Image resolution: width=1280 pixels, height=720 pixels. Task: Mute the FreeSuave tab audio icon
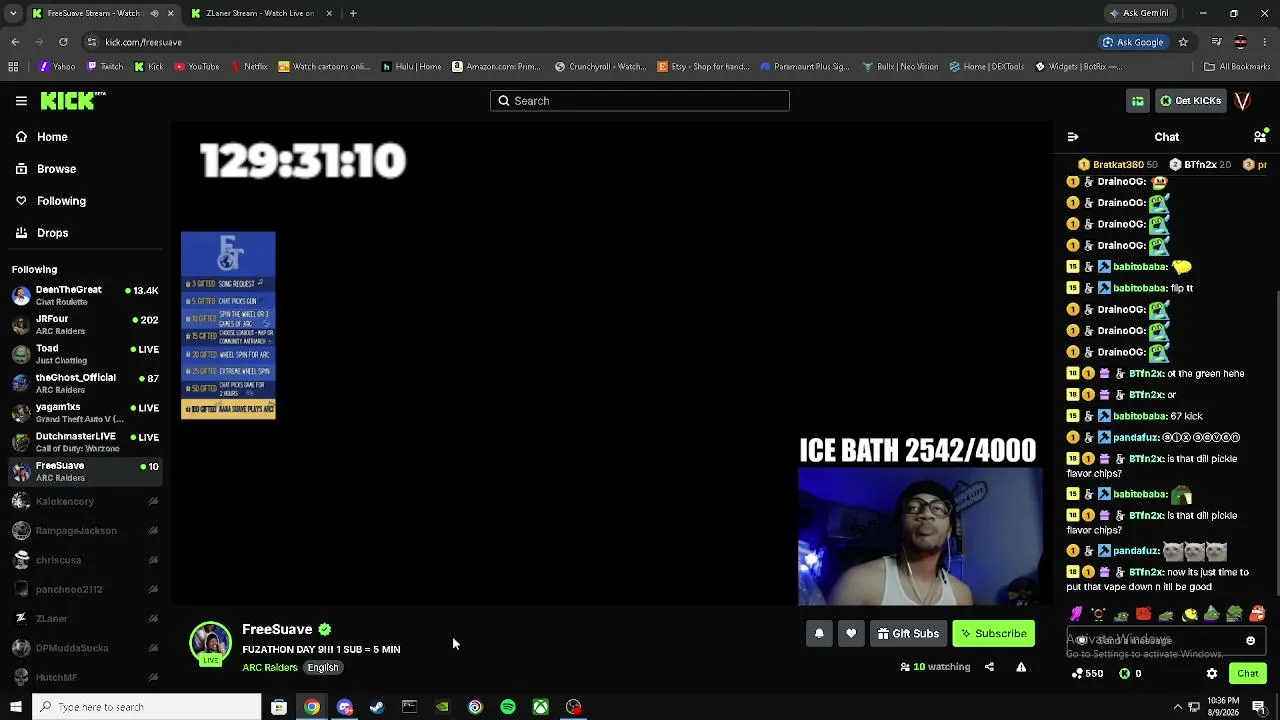(x=154, y=13)
